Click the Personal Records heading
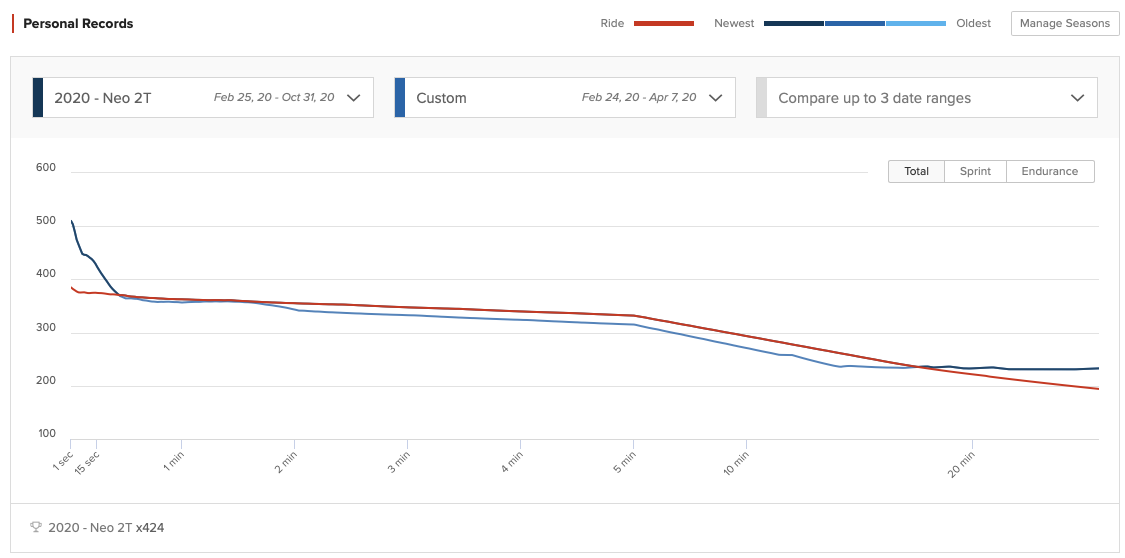 78,23
